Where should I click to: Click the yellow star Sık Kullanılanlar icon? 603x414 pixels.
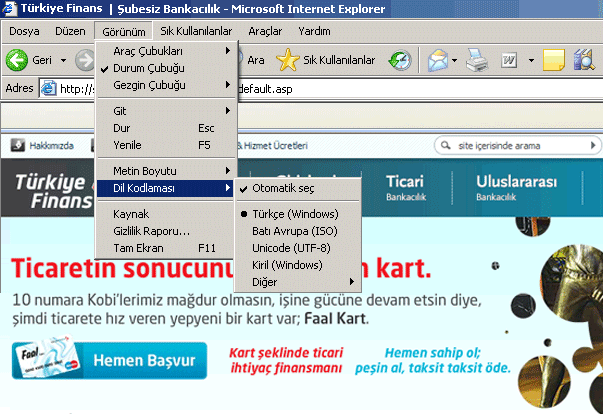tap(287, 60)
